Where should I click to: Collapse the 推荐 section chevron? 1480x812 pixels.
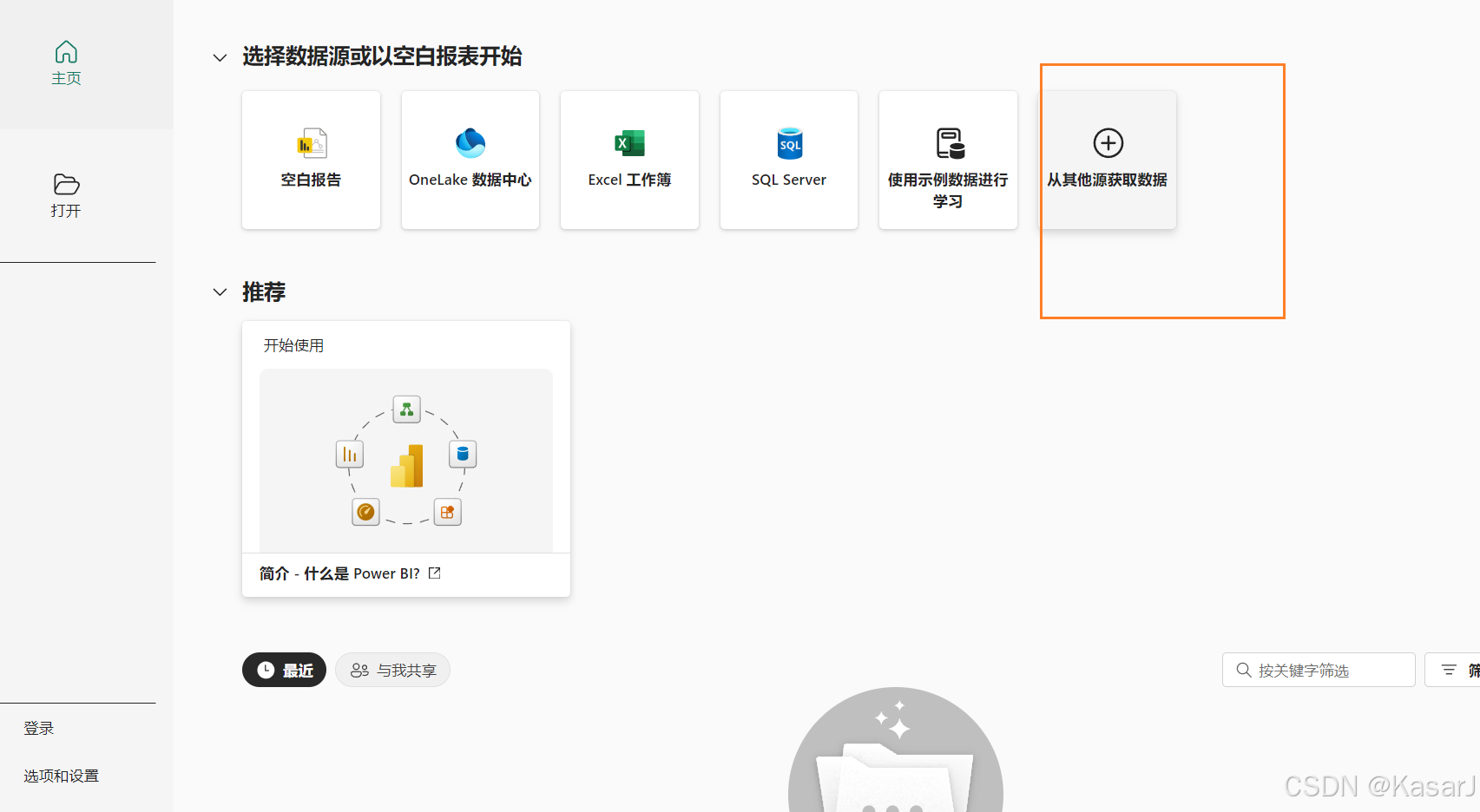220,292
